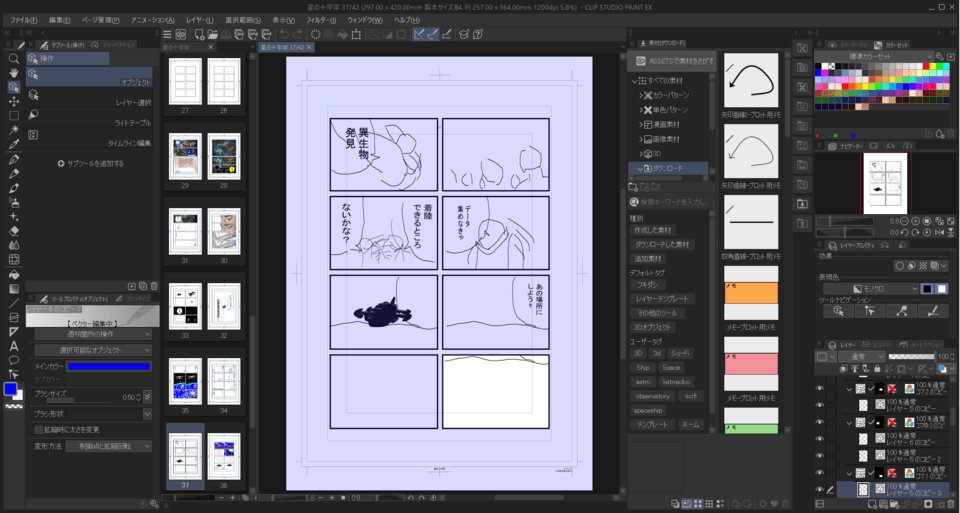
Task: Select the Eraser tool
Action: (x=13, y=231)
